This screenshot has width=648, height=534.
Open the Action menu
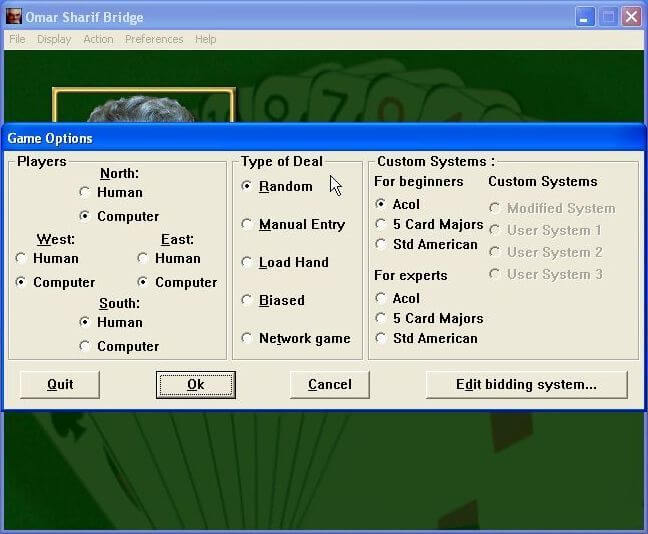click(x=98, y=39)
